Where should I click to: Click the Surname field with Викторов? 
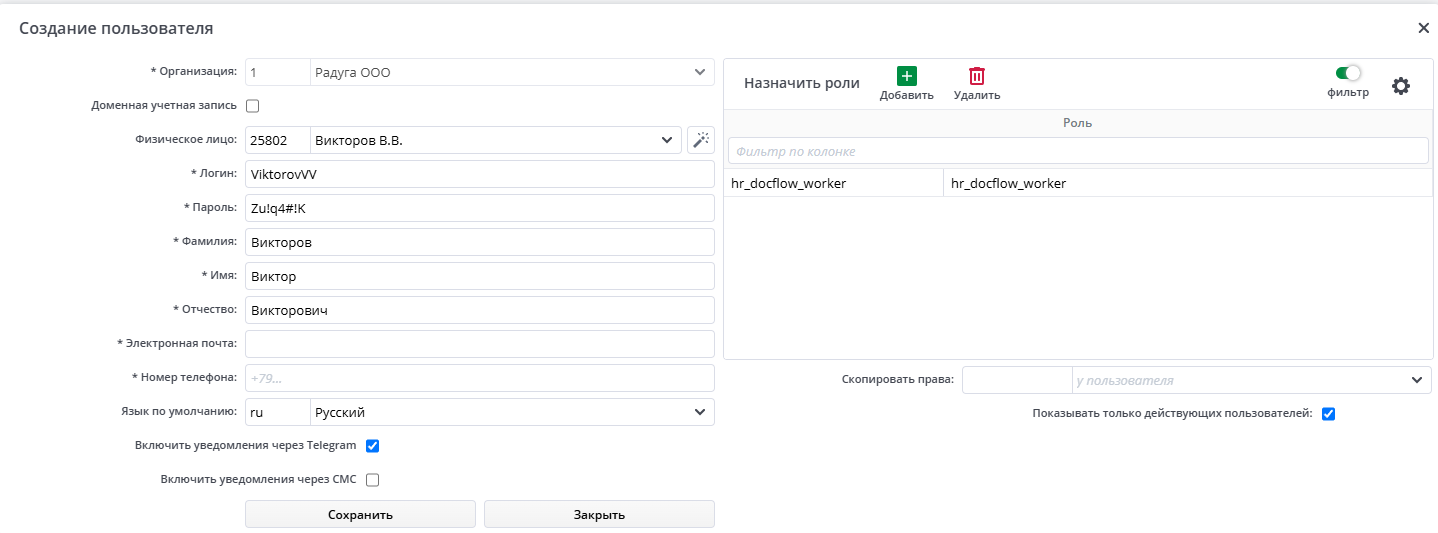coord(480,242)
